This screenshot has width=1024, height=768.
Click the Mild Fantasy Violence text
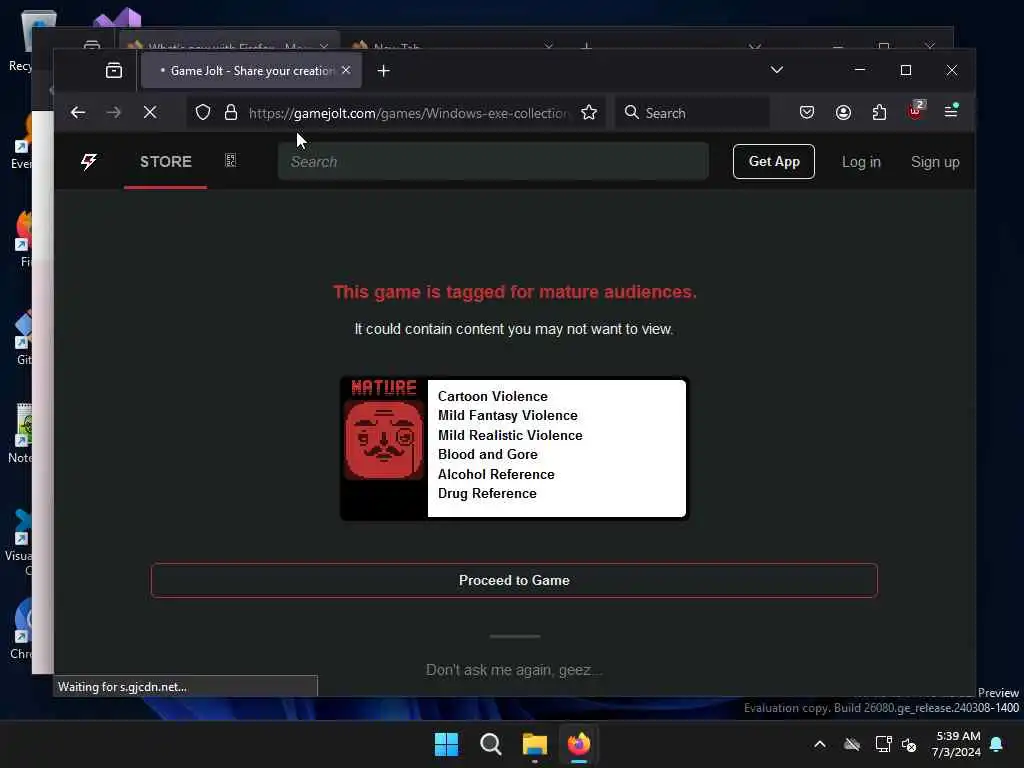(507, 415)
